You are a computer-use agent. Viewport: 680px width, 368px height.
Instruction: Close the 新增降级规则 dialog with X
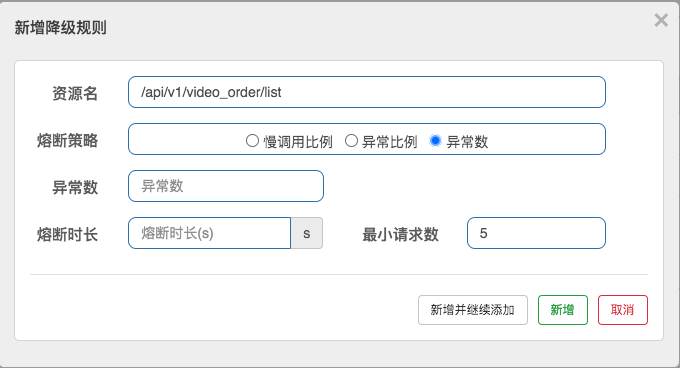pyautogui.click(x=661, y=20)
